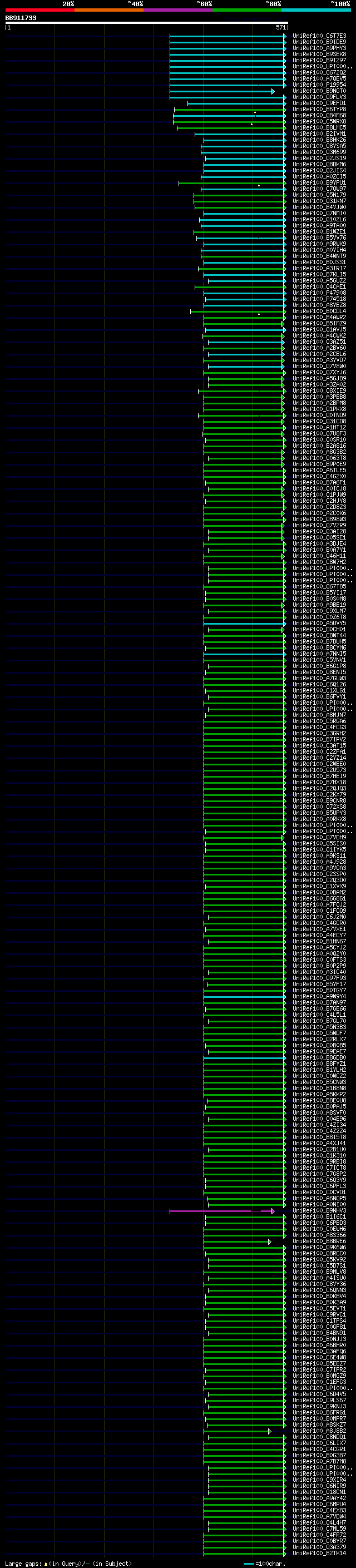Click the yellow gap marker on UniRef100_C5WRX8's bar
Viewport: 356px width, 1568px height.
pos(251,123)
